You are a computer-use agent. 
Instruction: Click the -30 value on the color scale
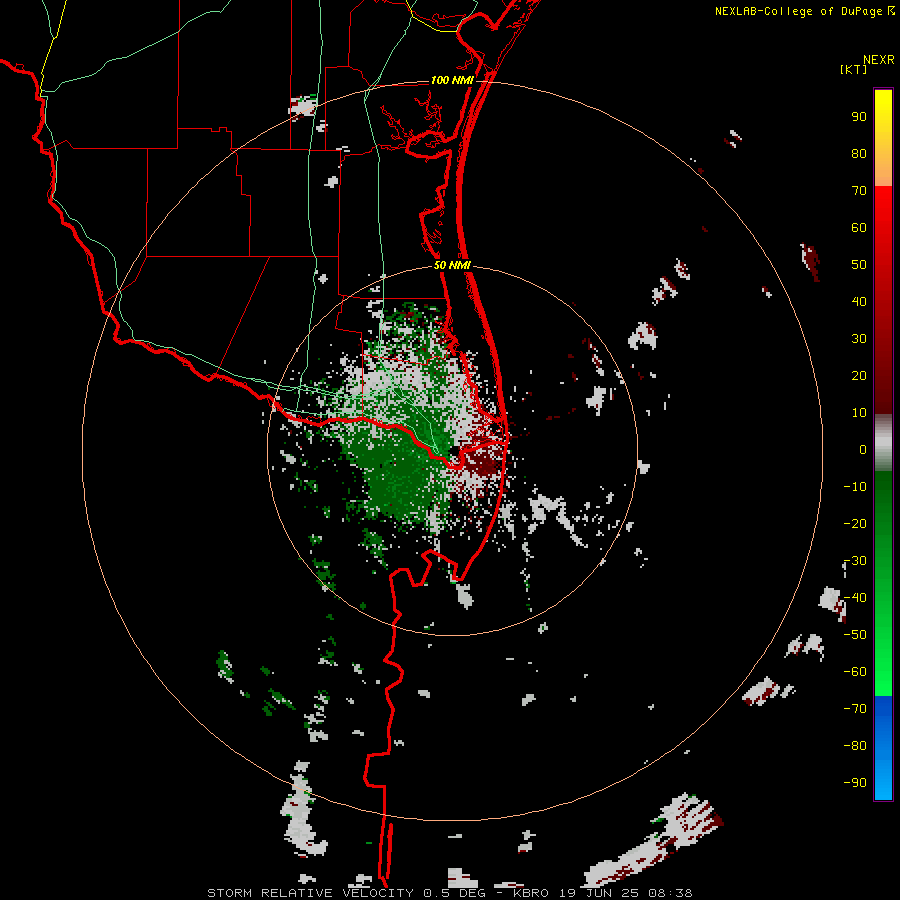pyautogui.click(x=855, y=561)
